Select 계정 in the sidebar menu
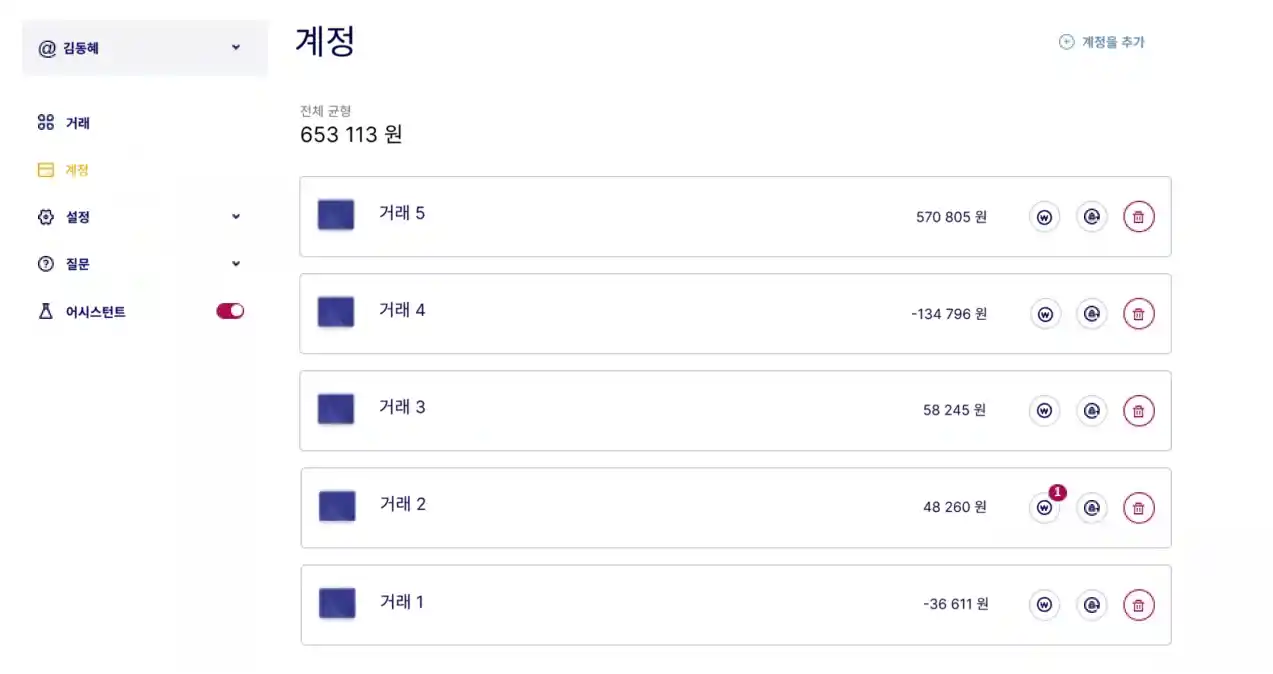This screenshot has height=674, width=1273. tap(76, 170)
